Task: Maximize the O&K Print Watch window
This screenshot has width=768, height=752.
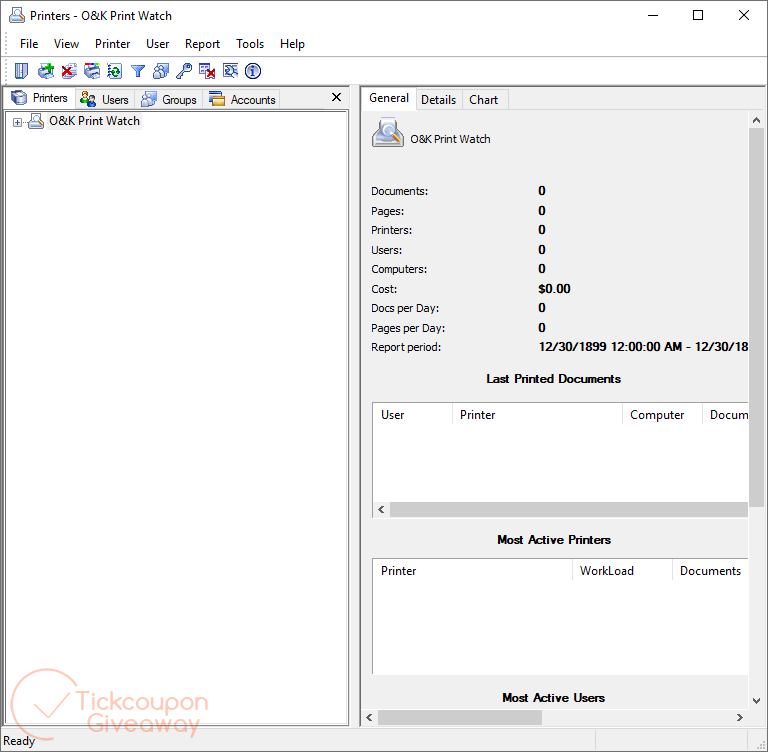Action: [x=698, y=15]
